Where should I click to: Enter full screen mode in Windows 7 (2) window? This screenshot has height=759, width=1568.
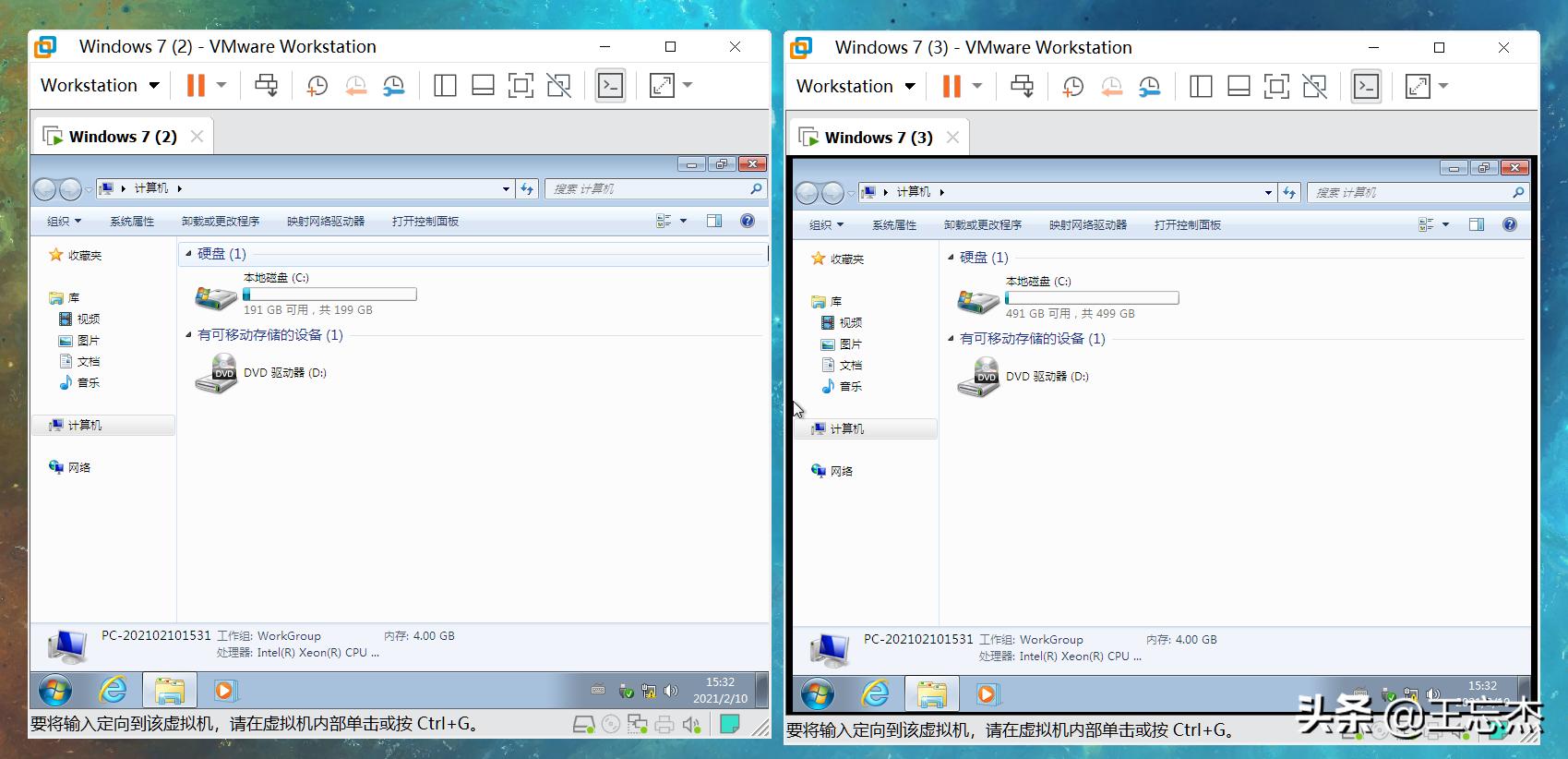click(x=521, y=86)
